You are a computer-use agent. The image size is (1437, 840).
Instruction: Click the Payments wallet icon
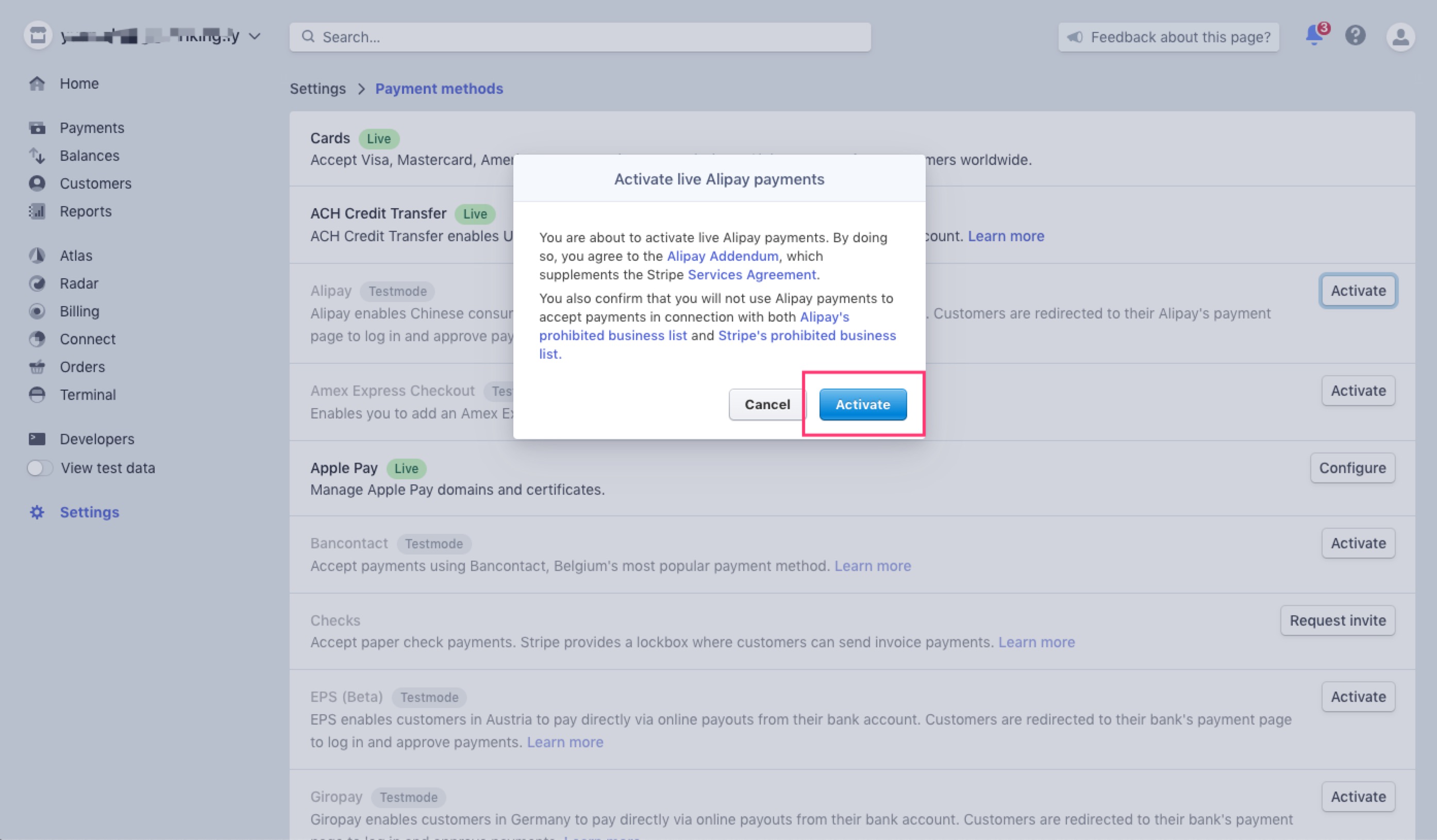37,128
